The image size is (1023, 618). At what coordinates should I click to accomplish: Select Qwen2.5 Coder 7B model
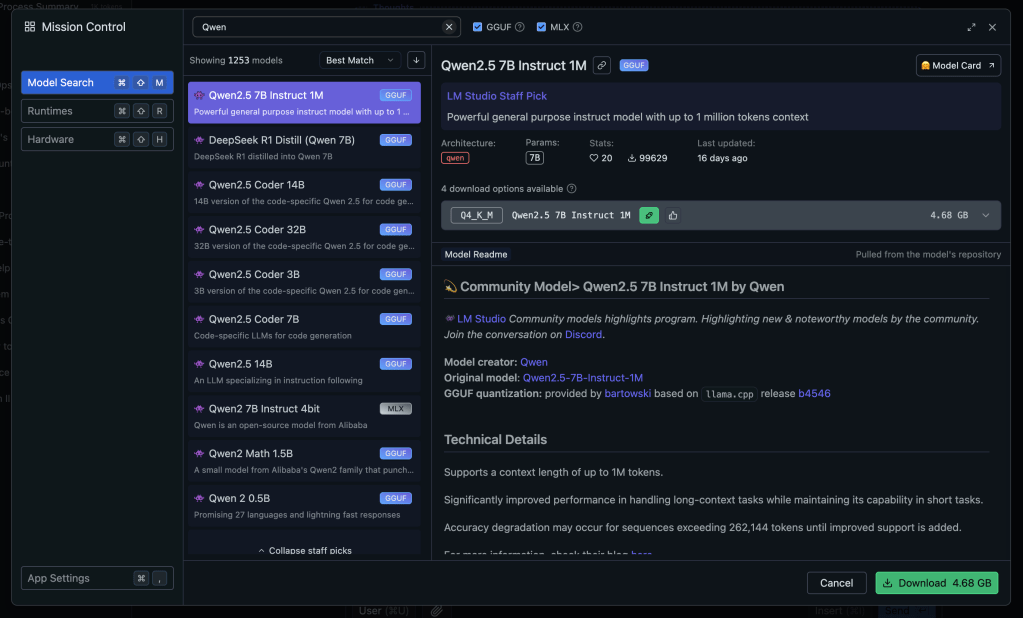pyautogui.click(x=304, y=327)
